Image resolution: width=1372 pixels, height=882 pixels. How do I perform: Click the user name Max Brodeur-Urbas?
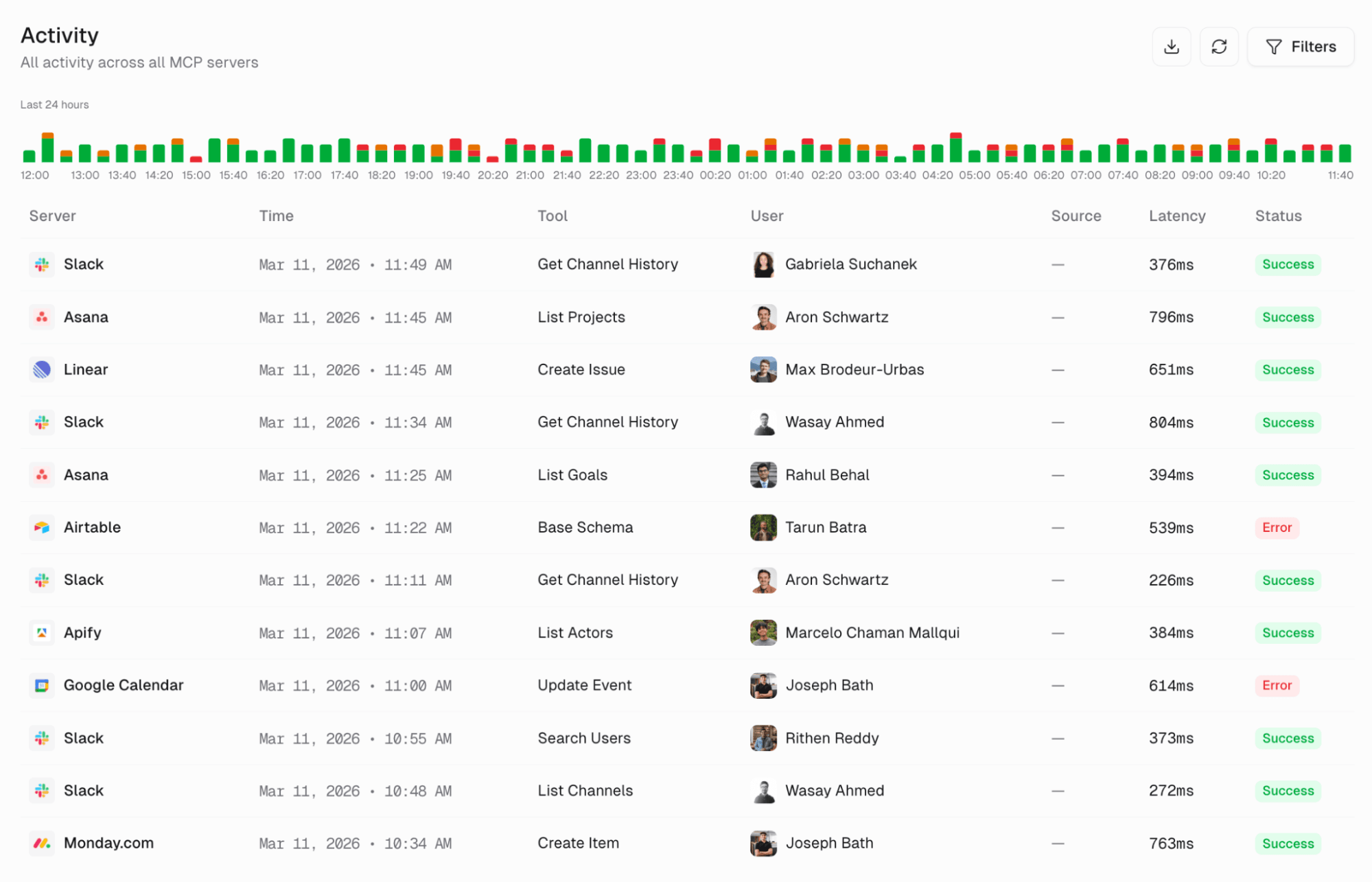[854, 369]
